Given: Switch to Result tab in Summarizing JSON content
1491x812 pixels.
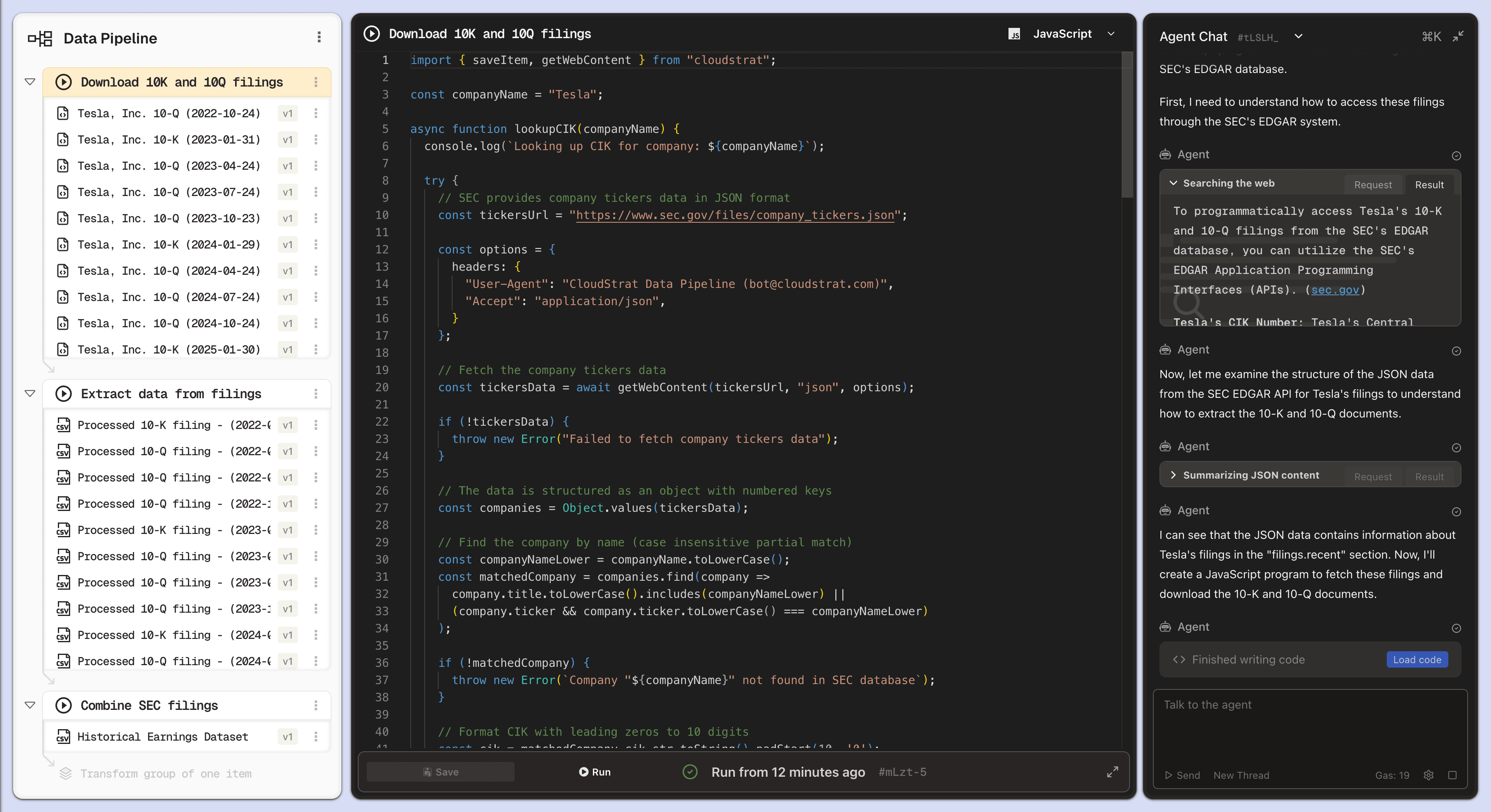Looking at the screenshot, I should pyautogui.click(x=1429, y=477).
